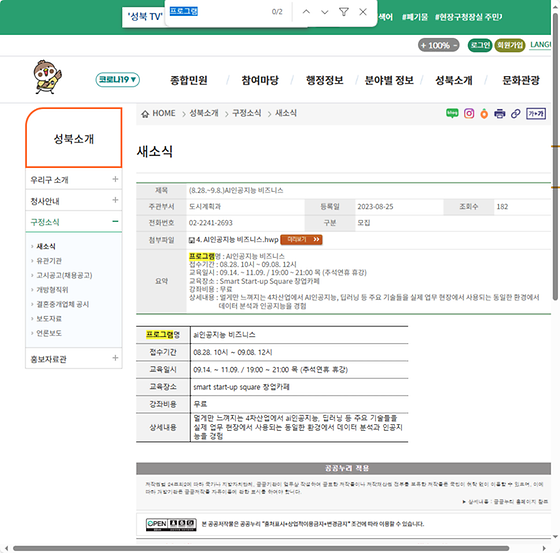Click the #폐기물 hashtag
The height and width of the screenshot is (553, 560).
[415, 17]
